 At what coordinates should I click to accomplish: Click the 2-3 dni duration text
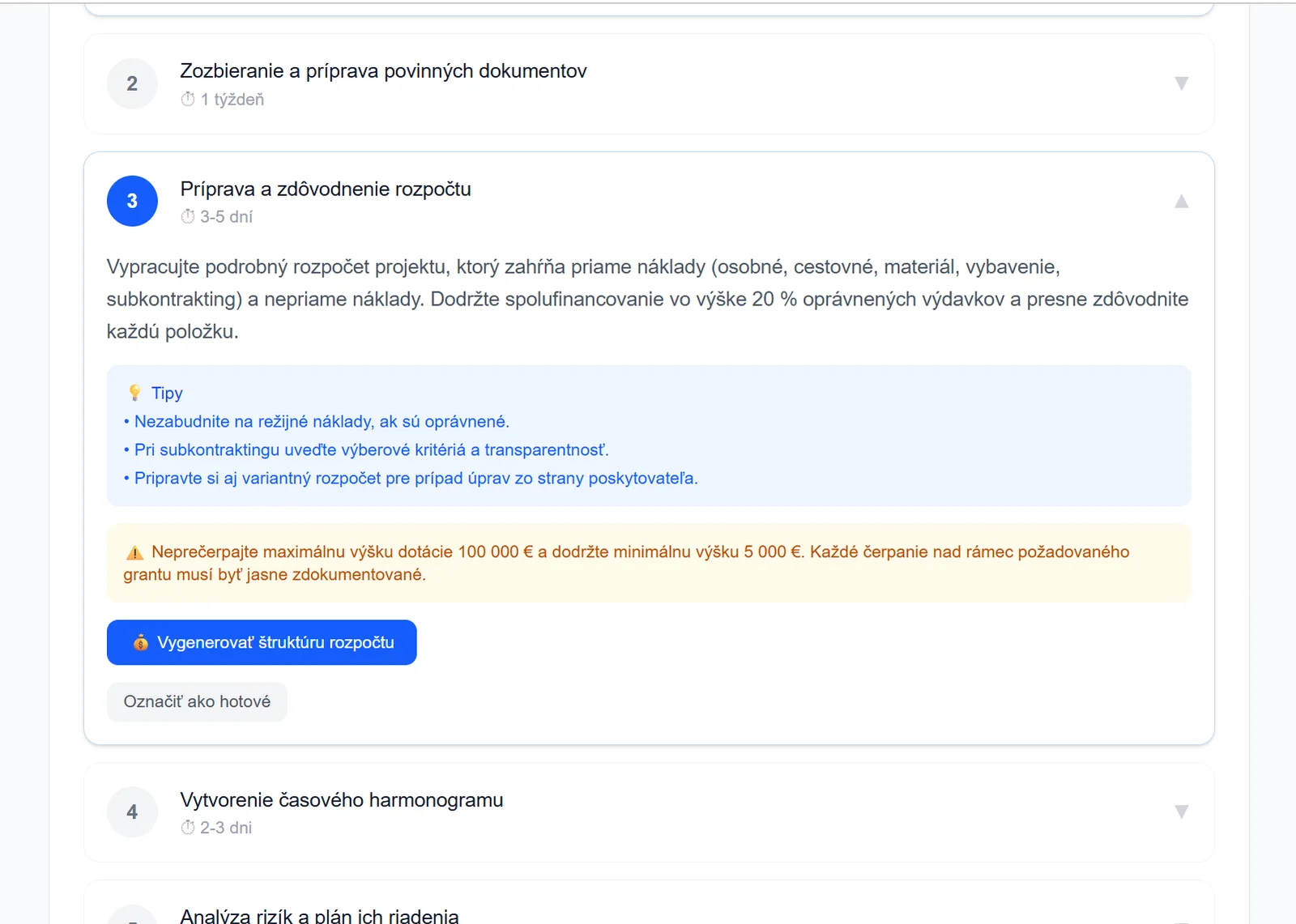226,828
